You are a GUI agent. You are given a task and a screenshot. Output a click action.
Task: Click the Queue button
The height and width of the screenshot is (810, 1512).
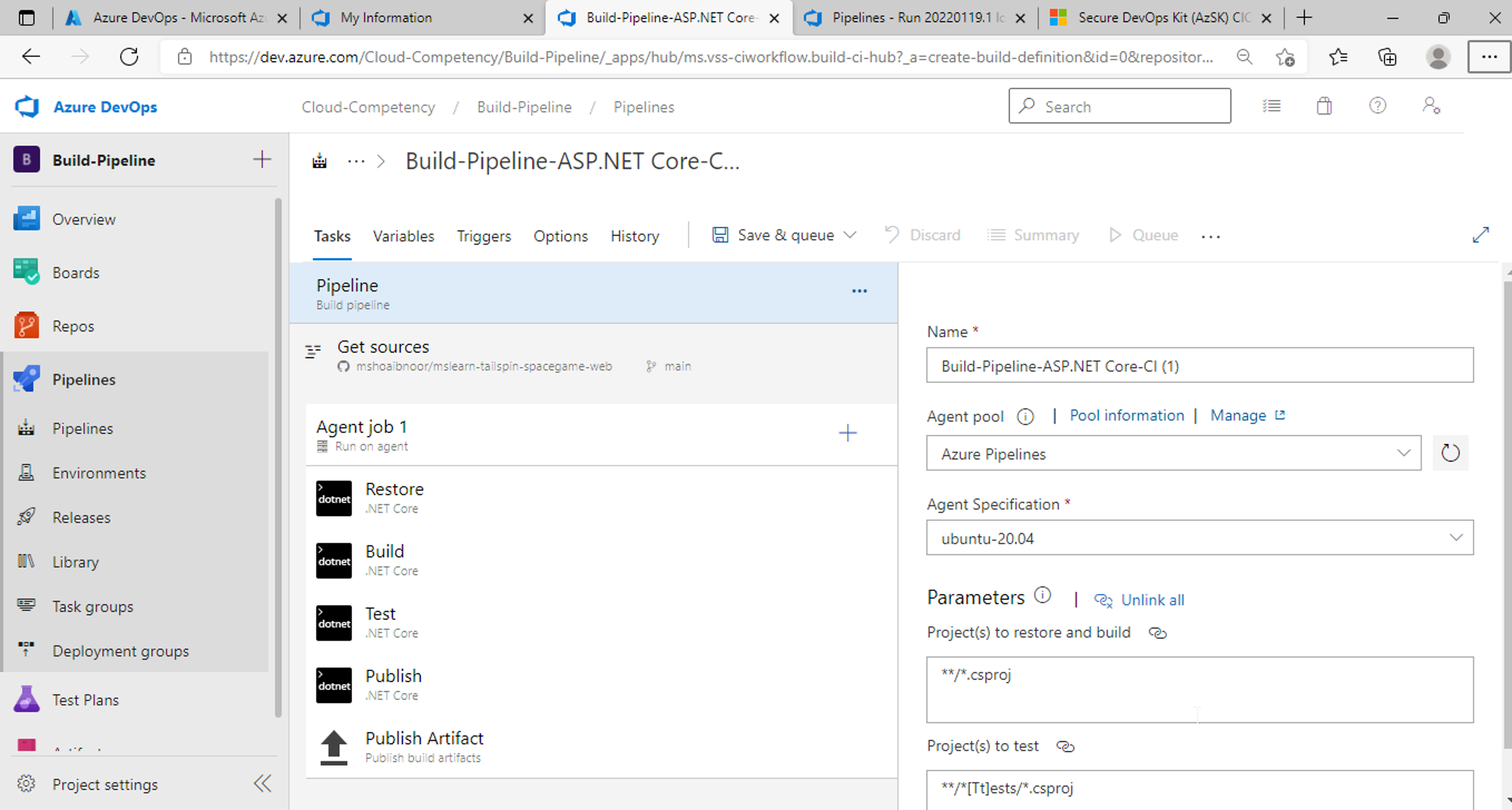(x=1143, y=235)
